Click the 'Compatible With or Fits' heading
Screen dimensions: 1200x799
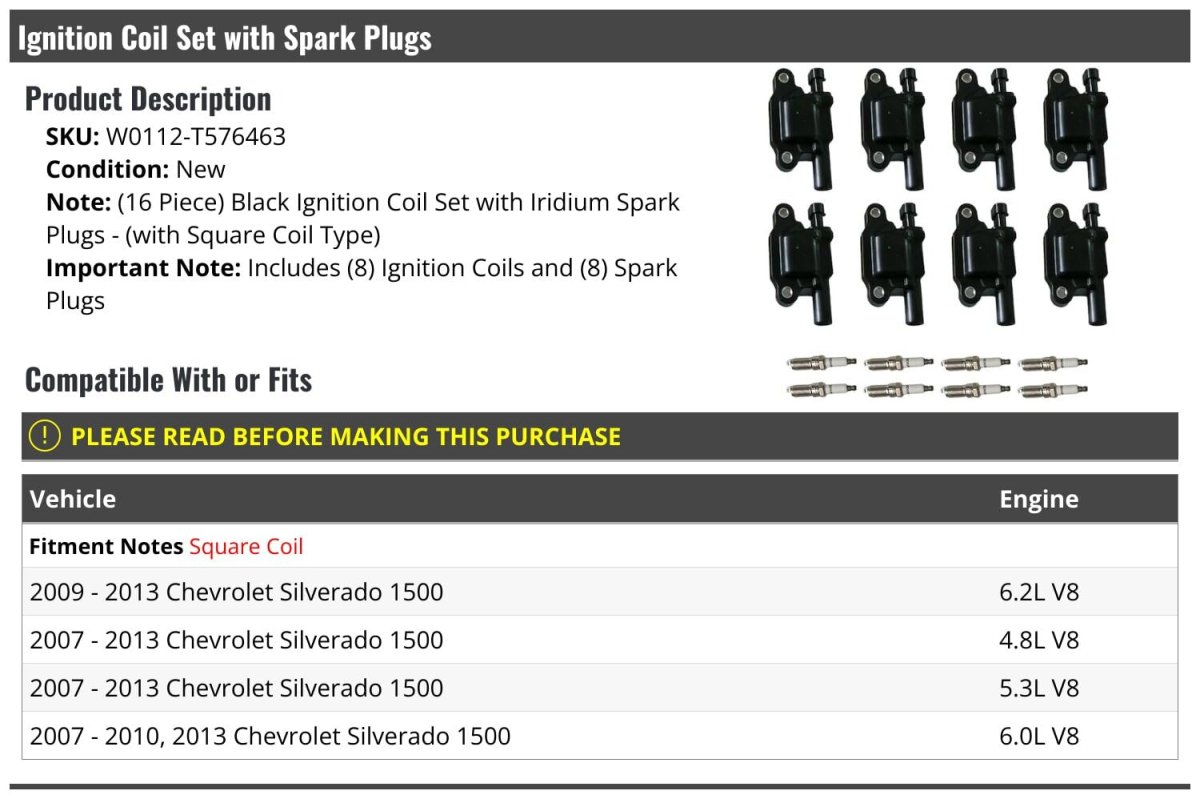(x=168, y=380)
